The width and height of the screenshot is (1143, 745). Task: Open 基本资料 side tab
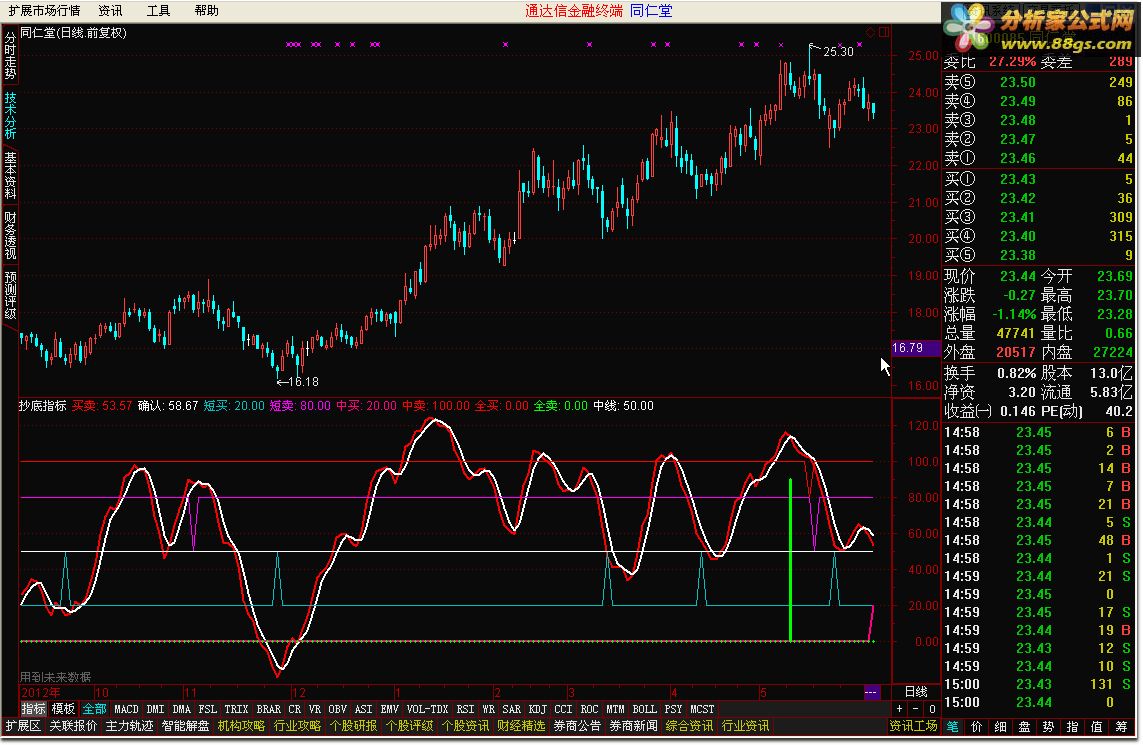(10, 175)
